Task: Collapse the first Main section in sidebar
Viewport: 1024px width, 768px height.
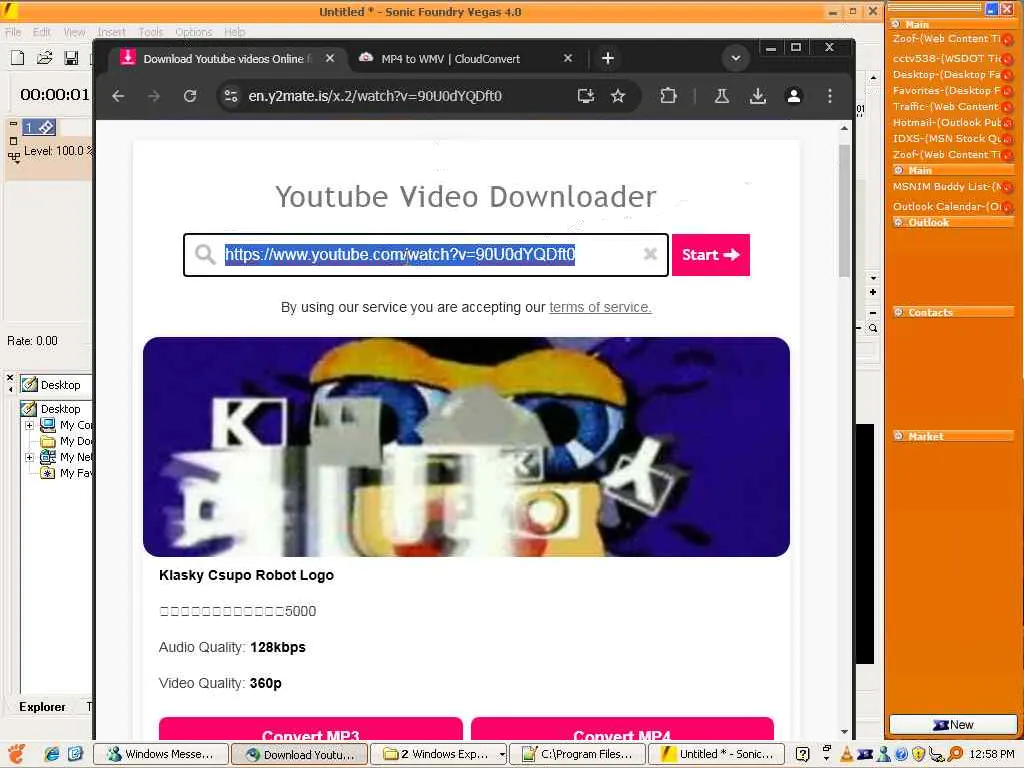Action: [x=896, y=24]
